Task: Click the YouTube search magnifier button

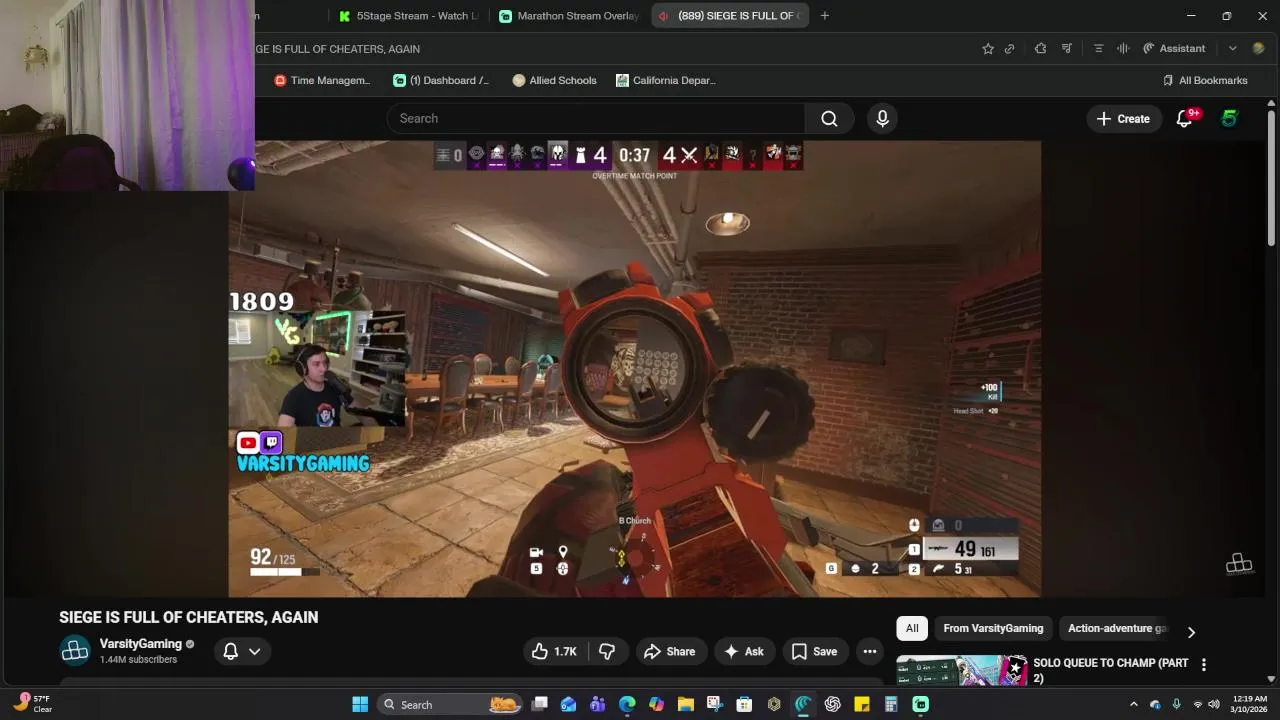Action: tap(829, 118)
